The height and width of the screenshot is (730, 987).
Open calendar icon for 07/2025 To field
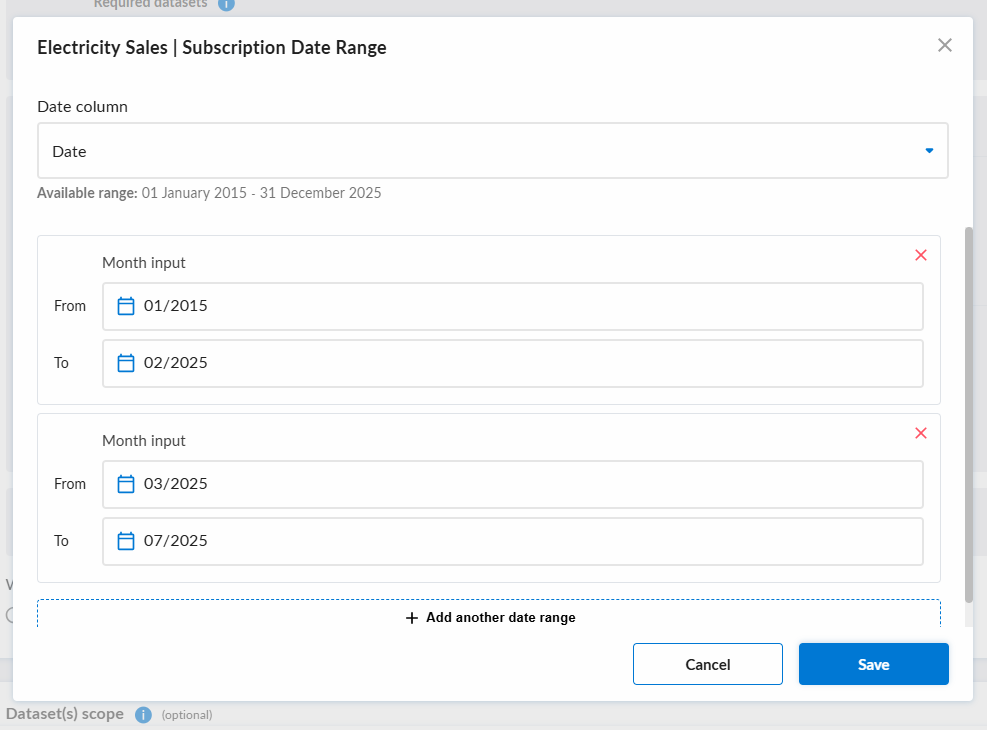coord(126,541)
